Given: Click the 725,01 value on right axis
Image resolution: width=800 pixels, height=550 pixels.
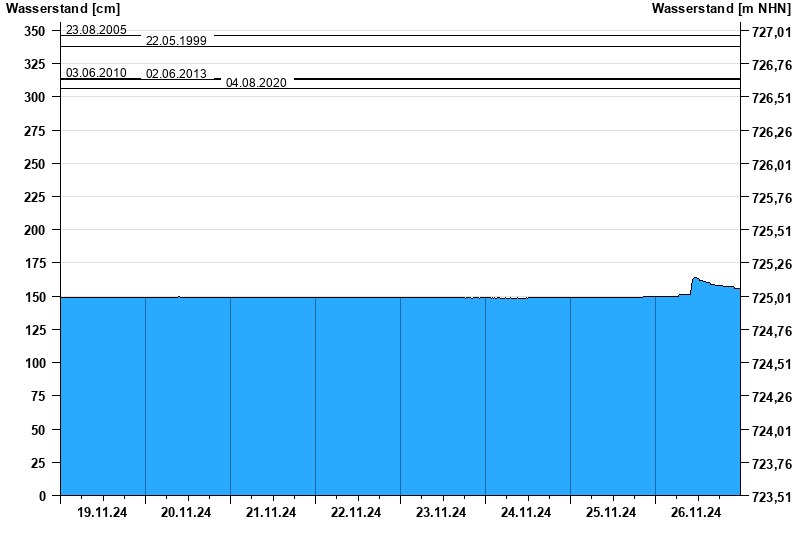Looking at the screenshot, I should [771, 297].
